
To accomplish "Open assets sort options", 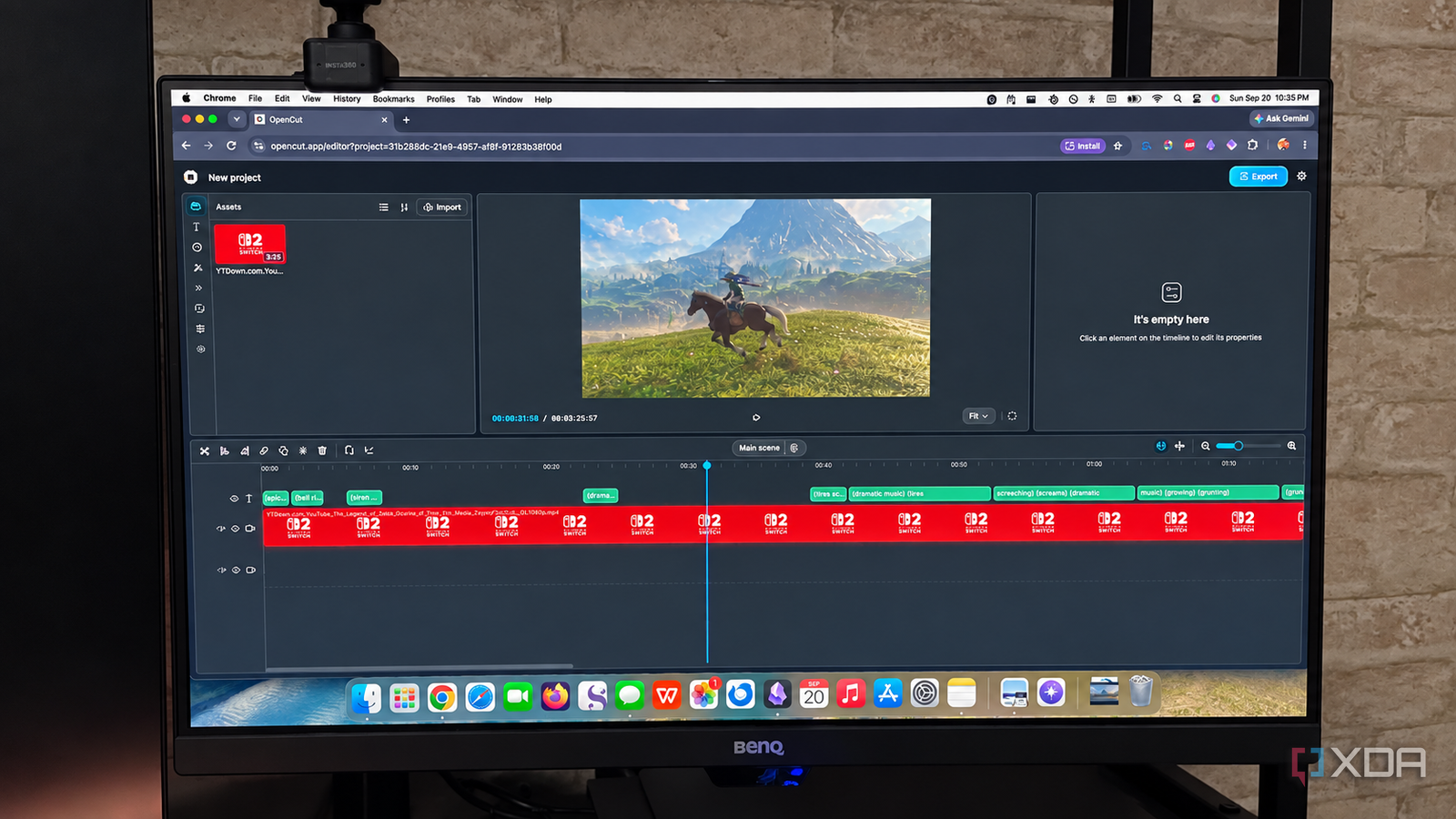I will [x=404, y=207].
